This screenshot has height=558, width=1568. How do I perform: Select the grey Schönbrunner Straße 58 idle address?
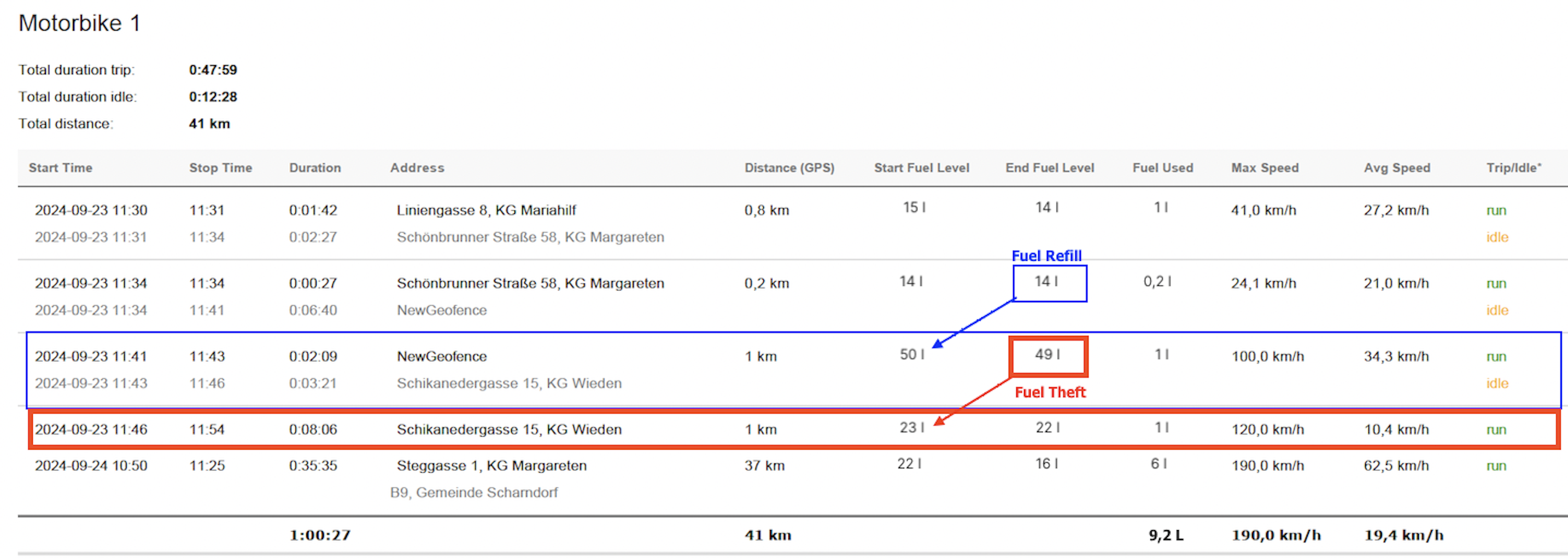530,237
